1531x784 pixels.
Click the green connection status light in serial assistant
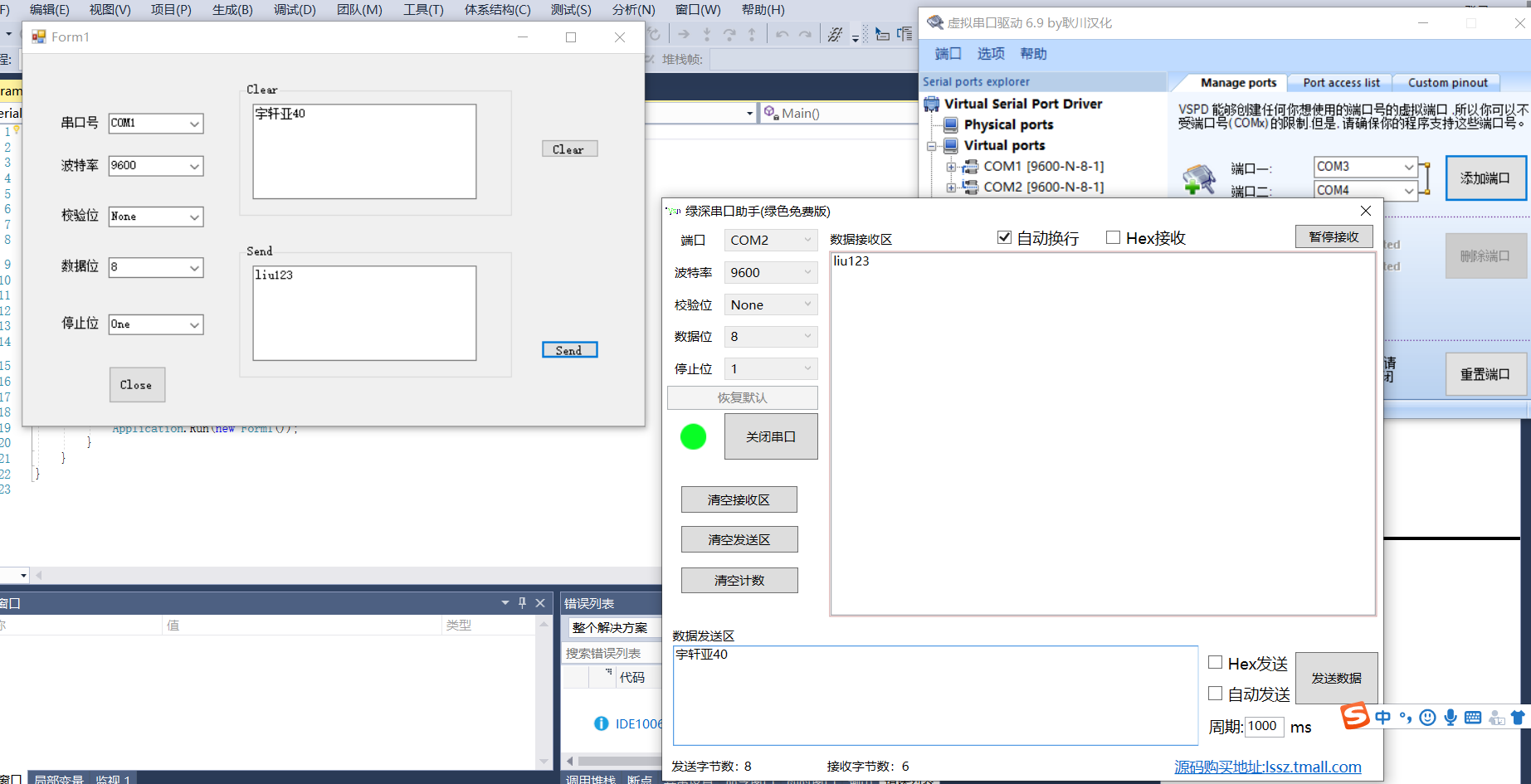(x=693, y=436)
